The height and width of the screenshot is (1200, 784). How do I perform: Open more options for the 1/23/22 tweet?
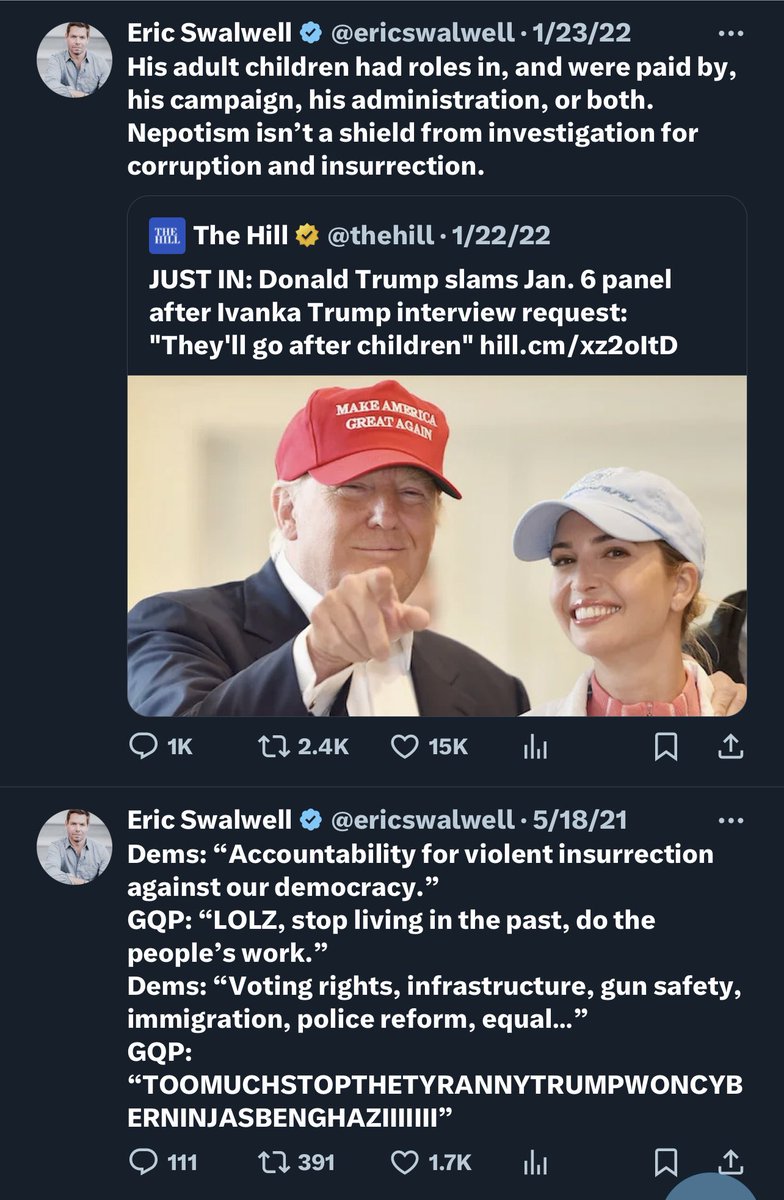tap(732, 33)
